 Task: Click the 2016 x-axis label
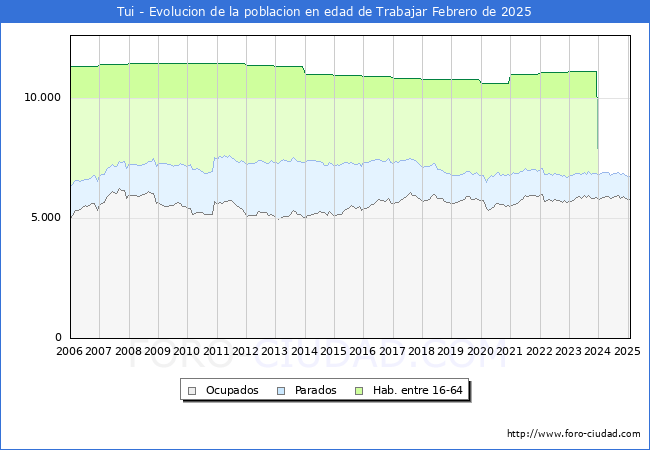pos(363,351)
